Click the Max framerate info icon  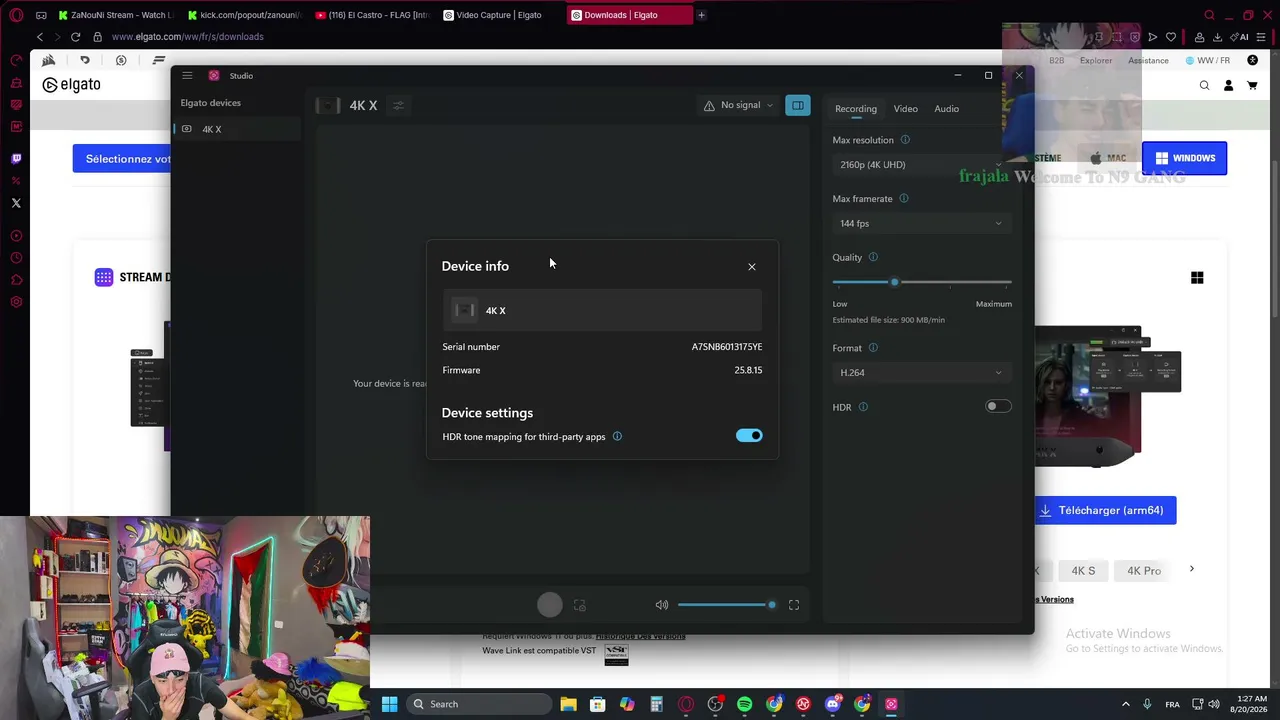point(904,199)
